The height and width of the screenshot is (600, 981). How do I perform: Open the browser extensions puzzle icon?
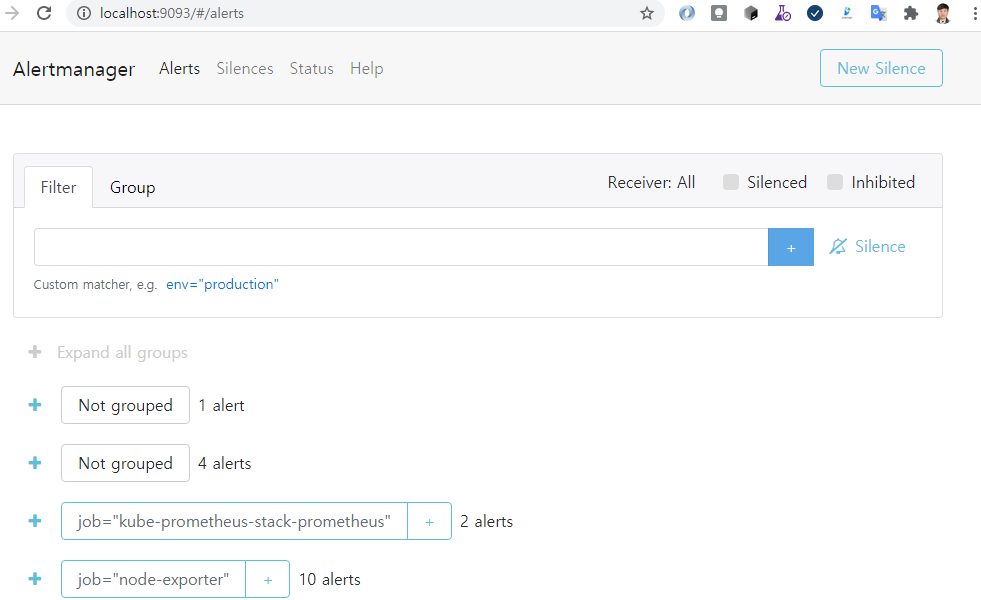click(x=910, y=14)
